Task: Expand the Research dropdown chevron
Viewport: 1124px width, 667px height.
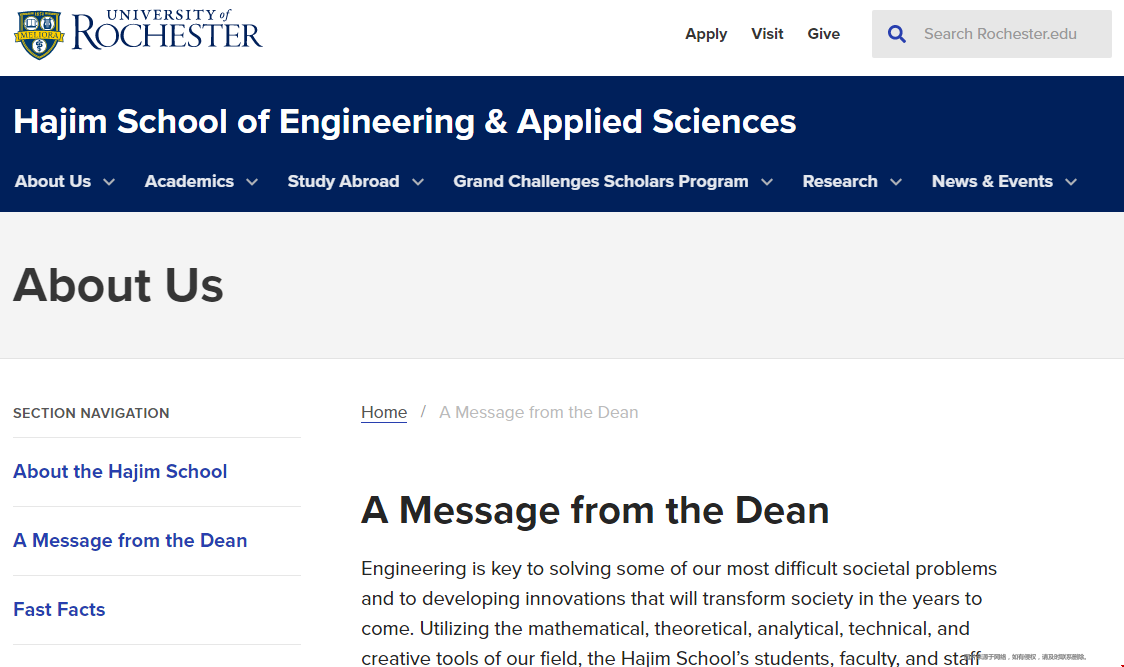Action: point(896,182)
